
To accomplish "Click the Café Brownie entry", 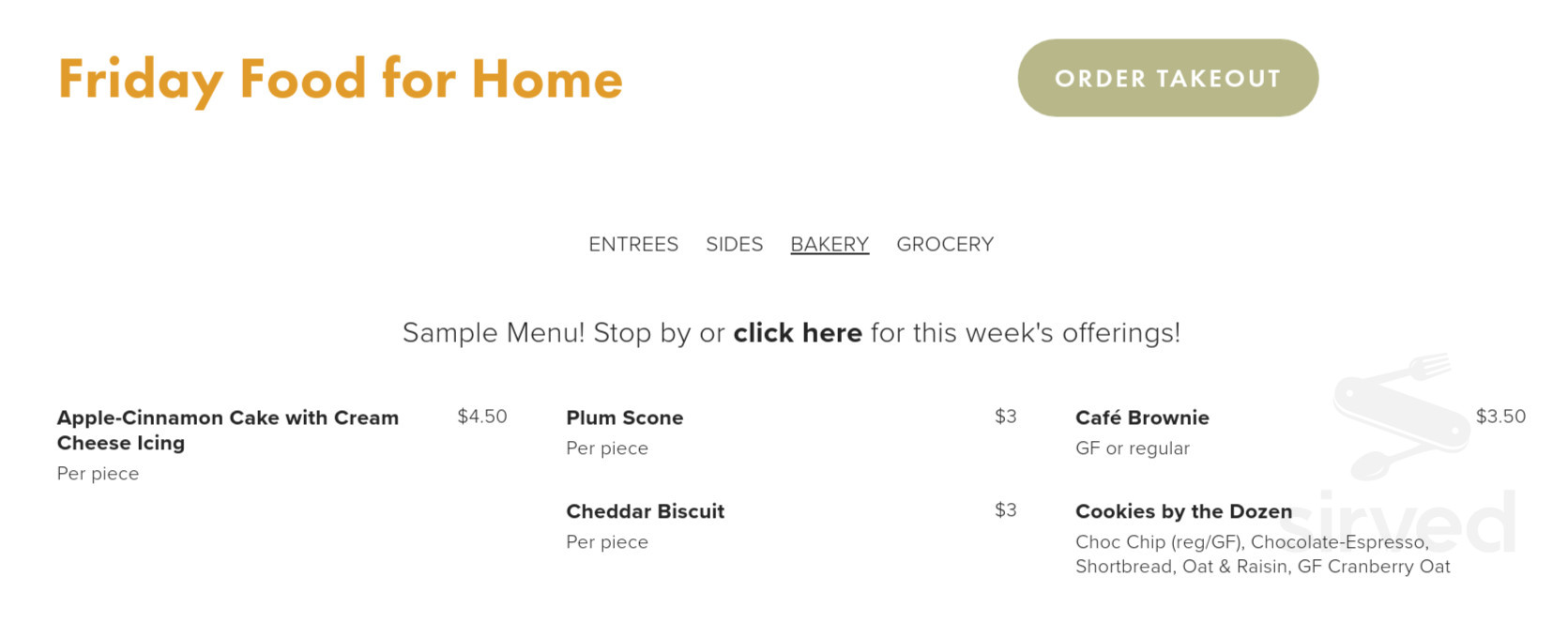I will [1141, 417].
